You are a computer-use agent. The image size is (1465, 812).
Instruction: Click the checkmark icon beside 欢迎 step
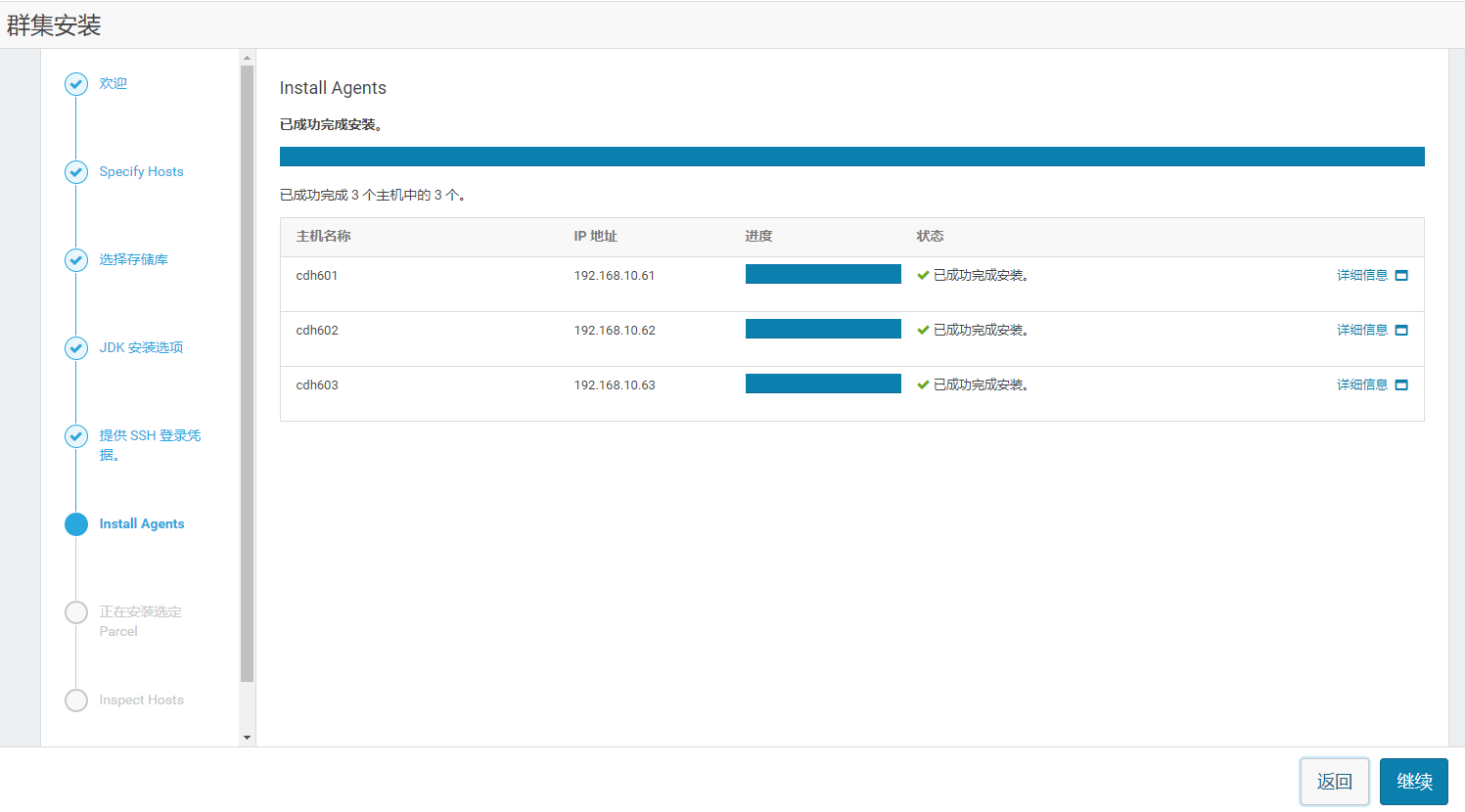(x=76, y=84)
